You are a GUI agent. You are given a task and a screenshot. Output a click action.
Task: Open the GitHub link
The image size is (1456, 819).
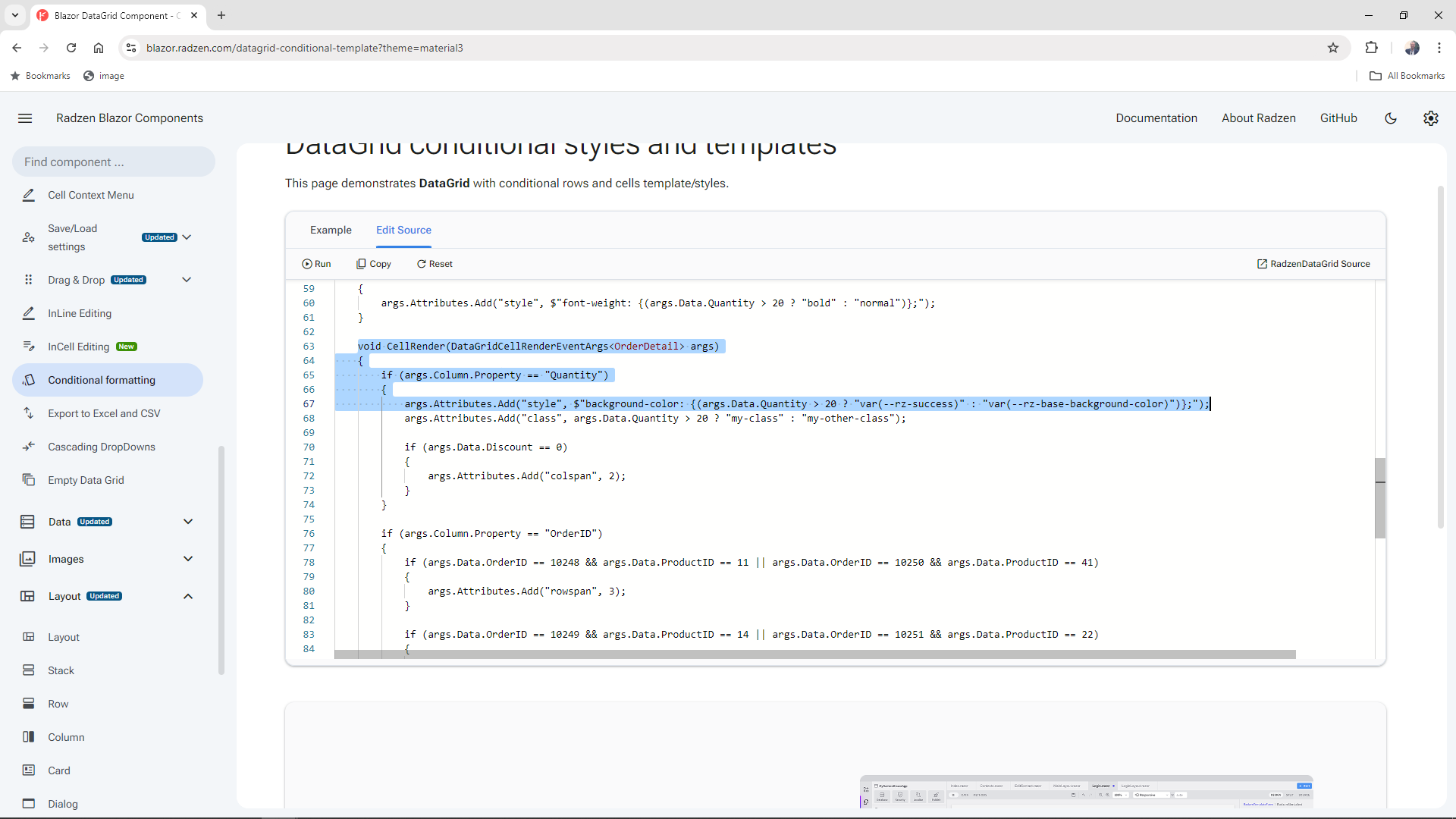(1338, 118)
